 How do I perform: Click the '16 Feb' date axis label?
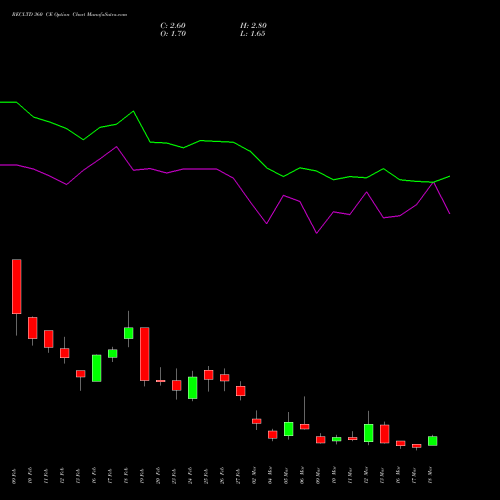(94, 476)
